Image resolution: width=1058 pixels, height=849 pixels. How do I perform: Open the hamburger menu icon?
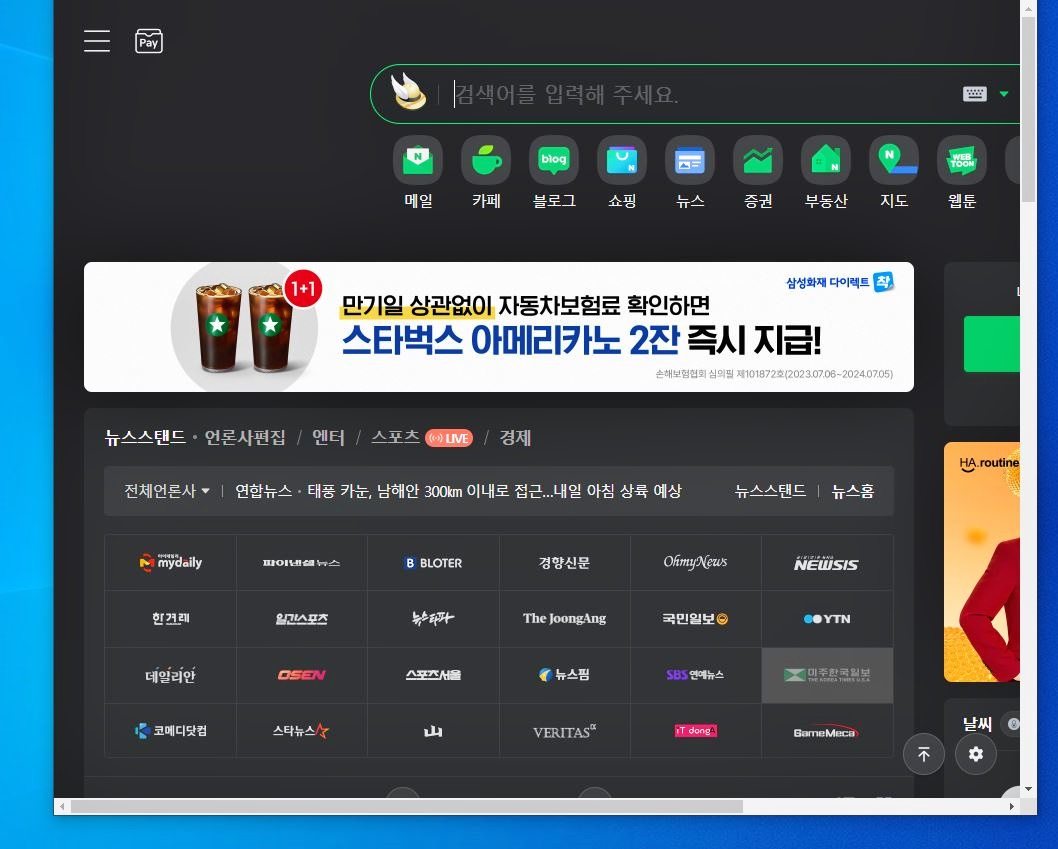coord(96,41)
